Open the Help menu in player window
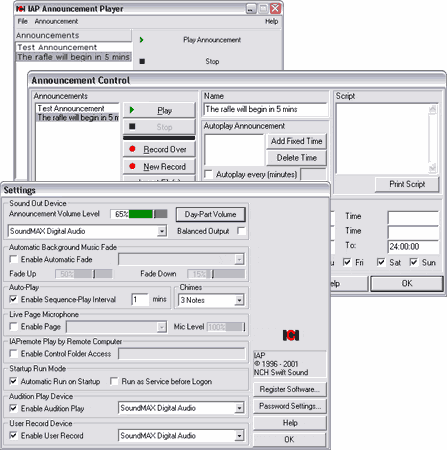The image size is (447, 450). (271, 21)
